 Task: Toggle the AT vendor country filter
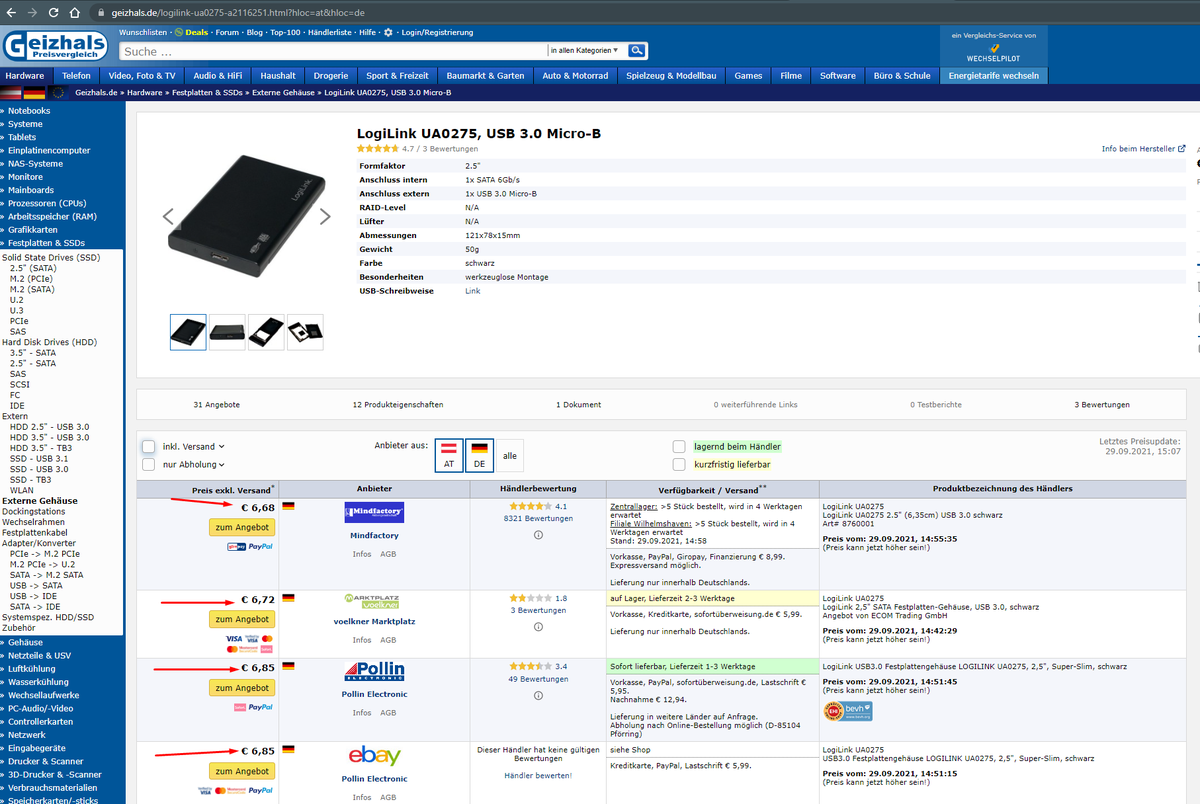point(449,455)
